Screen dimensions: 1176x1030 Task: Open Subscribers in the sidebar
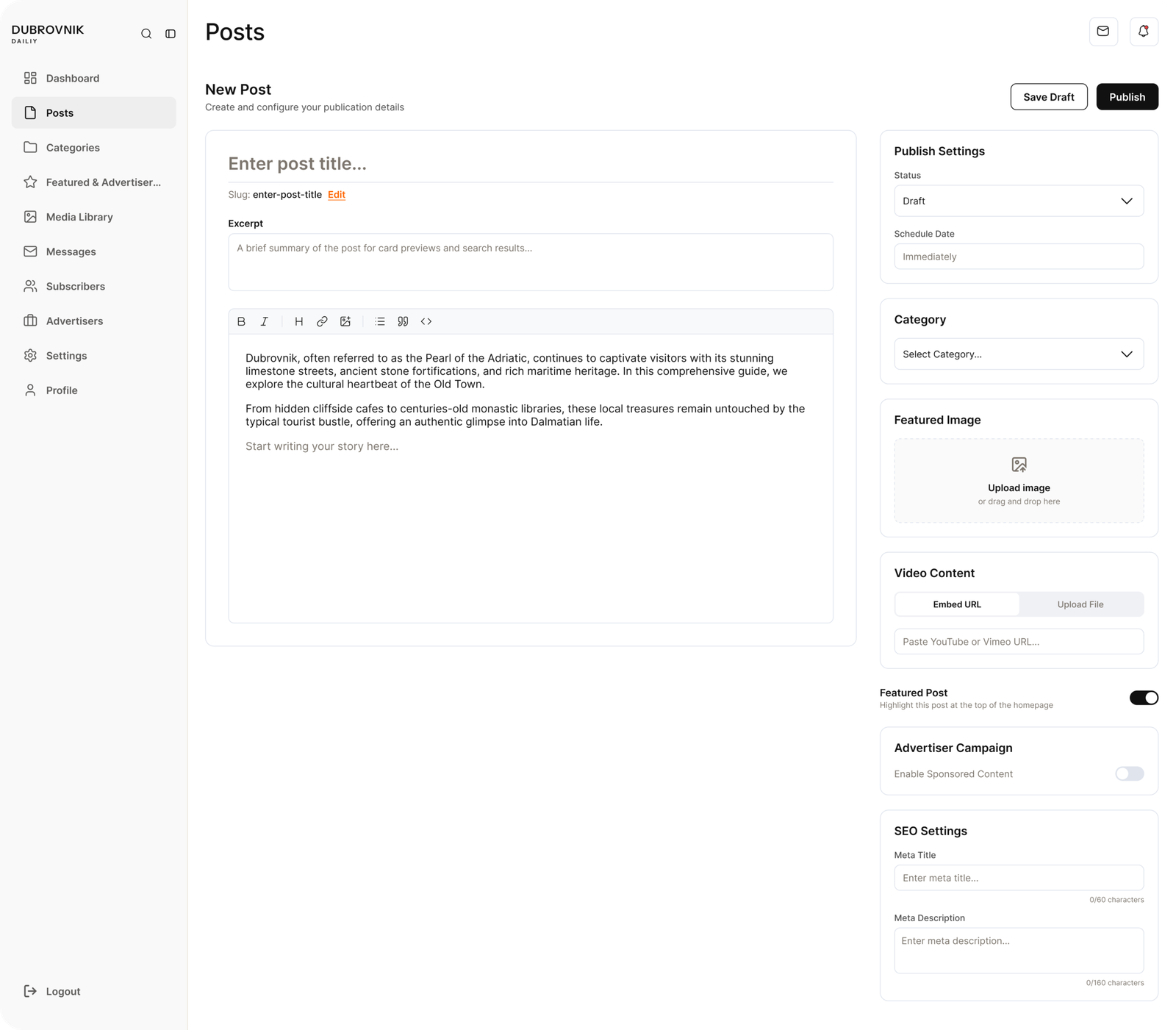pos(94,286)
